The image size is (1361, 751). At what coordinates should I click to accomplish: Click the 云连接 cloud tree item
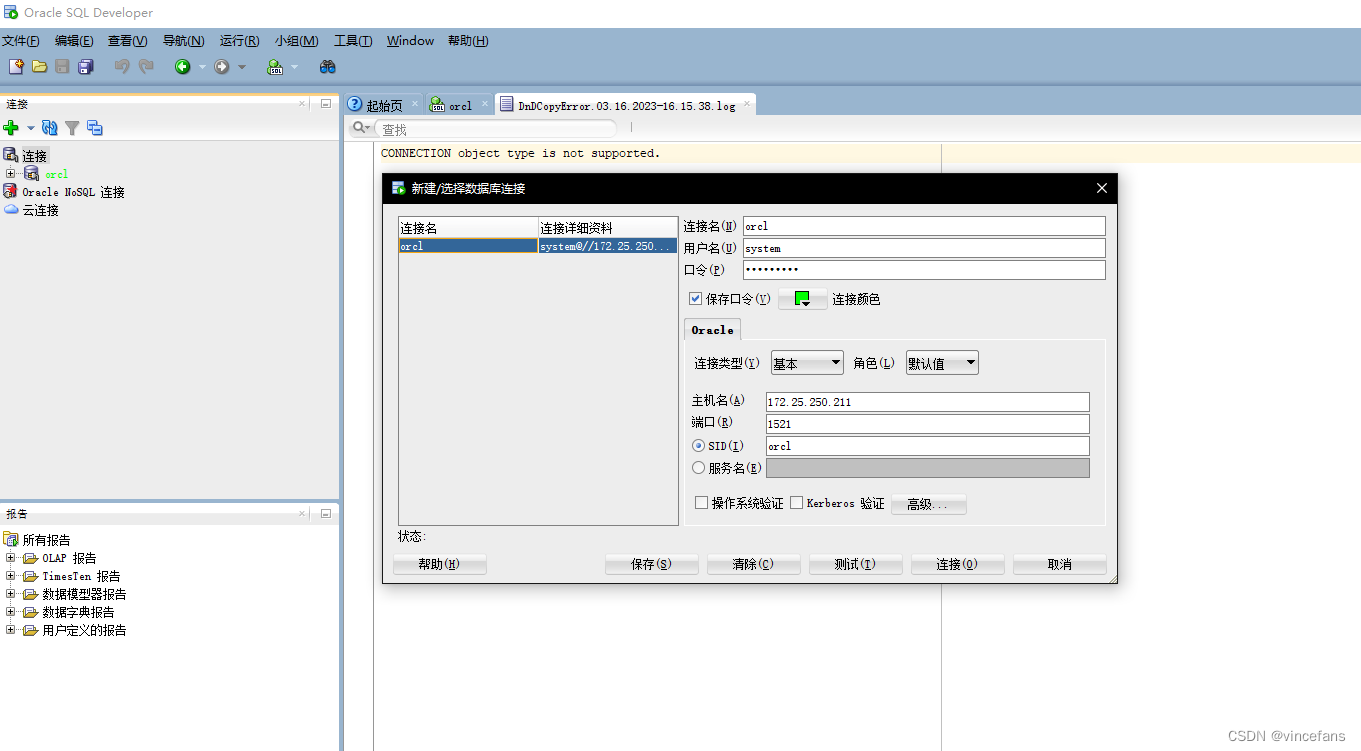coord(41,210)
